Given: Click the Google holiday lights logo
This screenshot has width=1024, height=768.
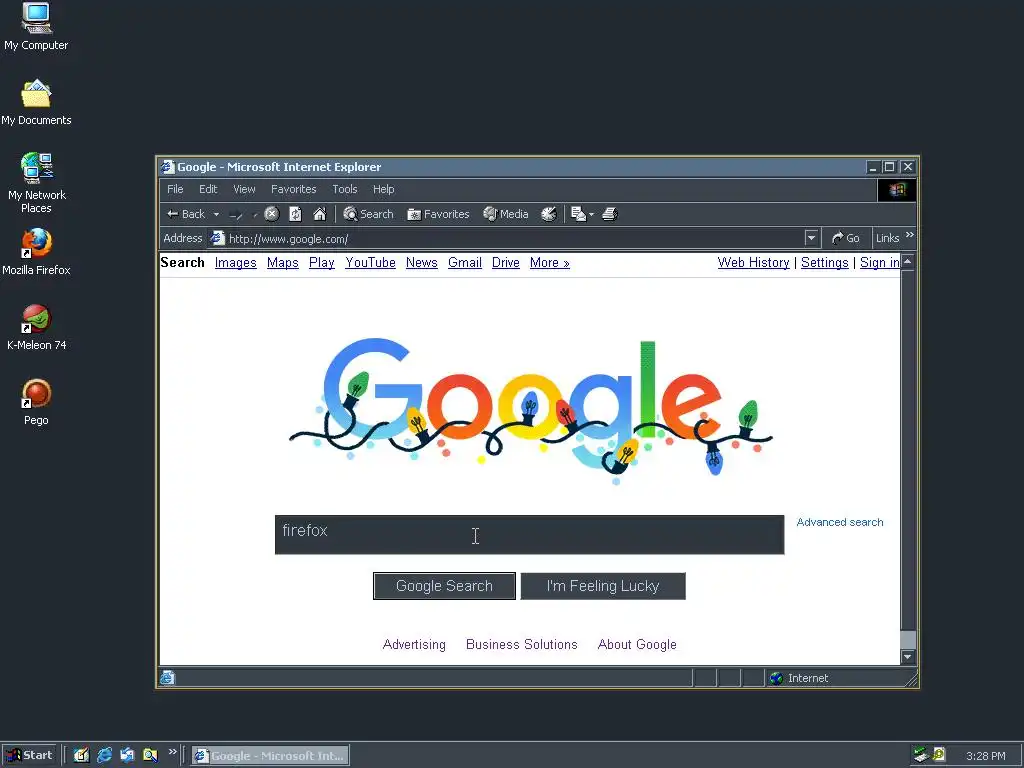Looking at the screenshot, I should coord(530,410).
